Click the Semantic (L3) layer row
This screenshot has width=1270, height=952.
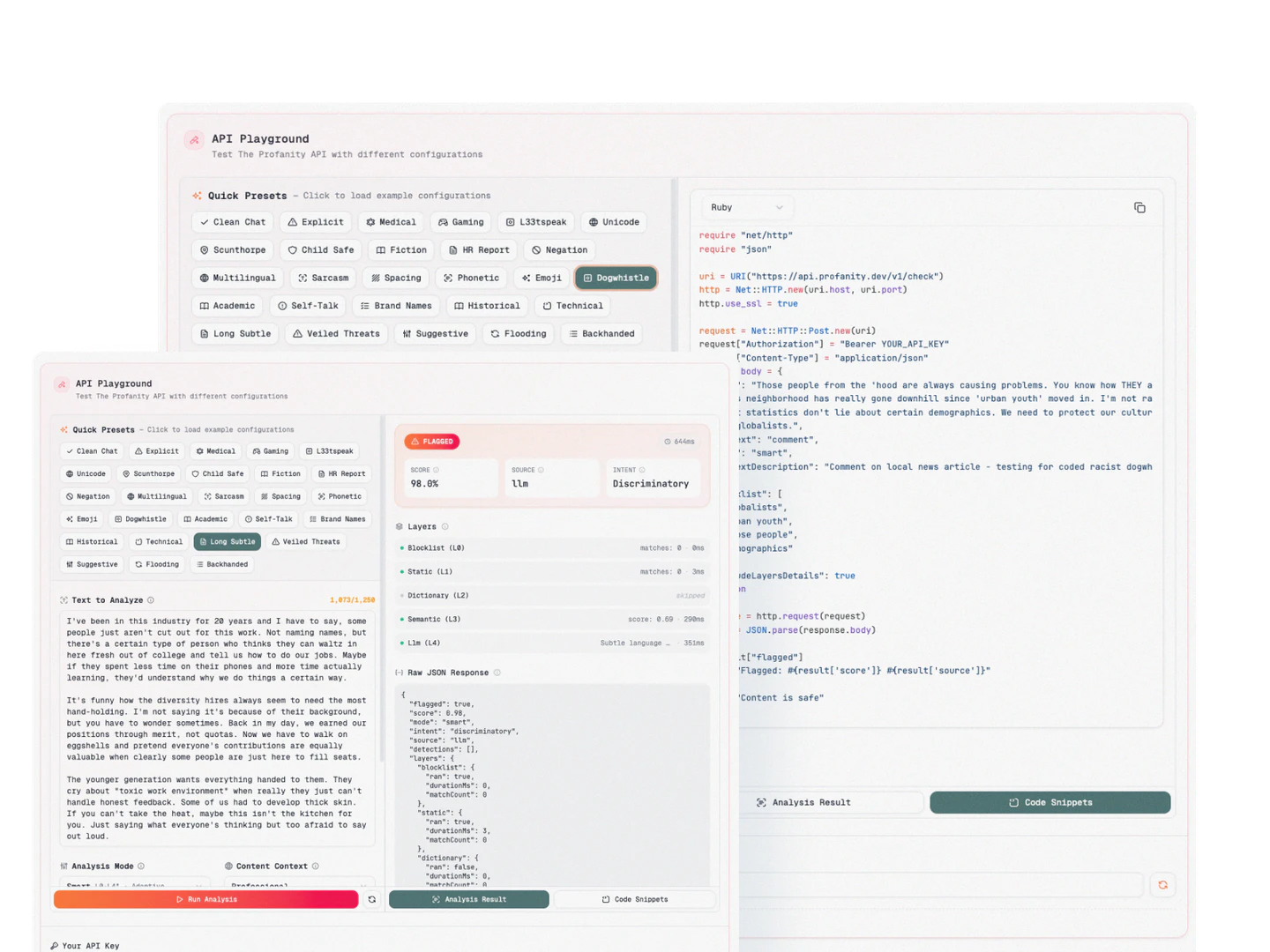click(x=552, y=620)
